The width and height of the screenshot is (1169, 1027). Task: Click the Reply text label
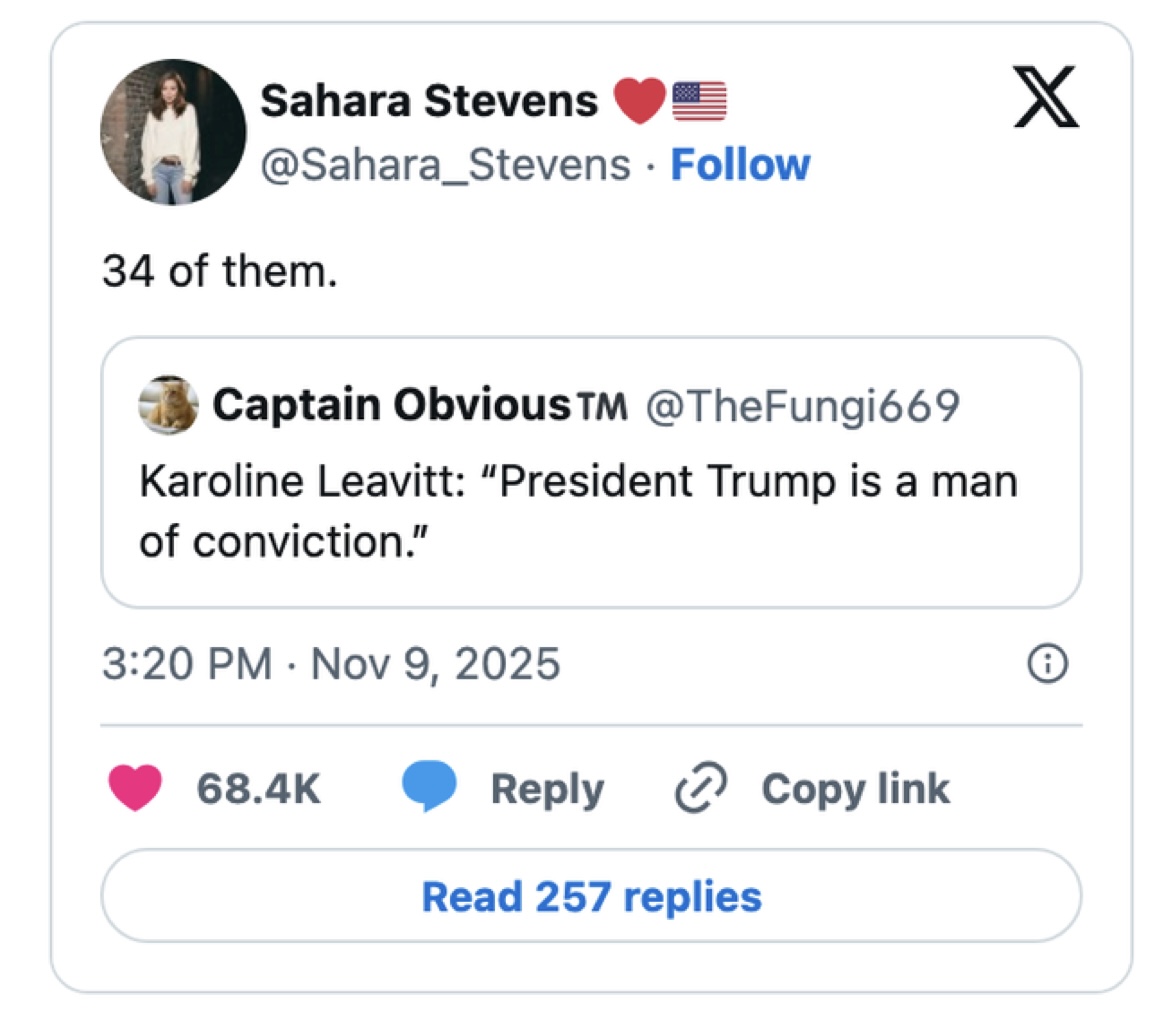pos(547,789)
